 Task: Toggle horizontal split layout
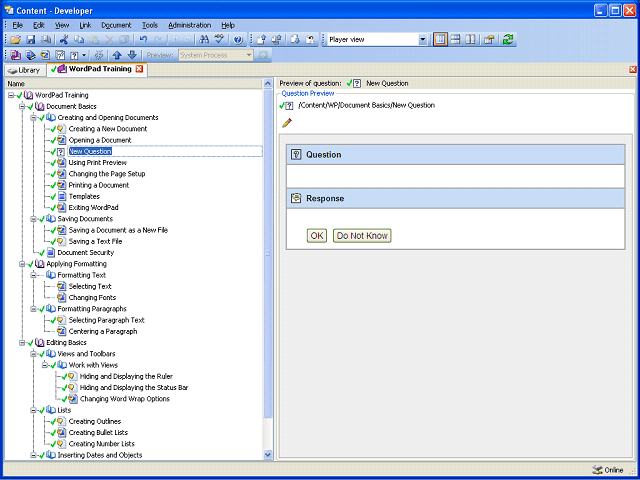point(456,40)
